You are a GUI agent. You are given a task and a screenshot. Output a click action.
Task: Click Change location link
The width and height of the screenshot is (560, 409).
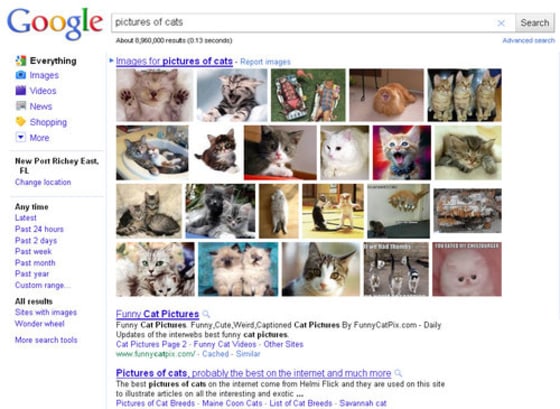click(43, 182)
